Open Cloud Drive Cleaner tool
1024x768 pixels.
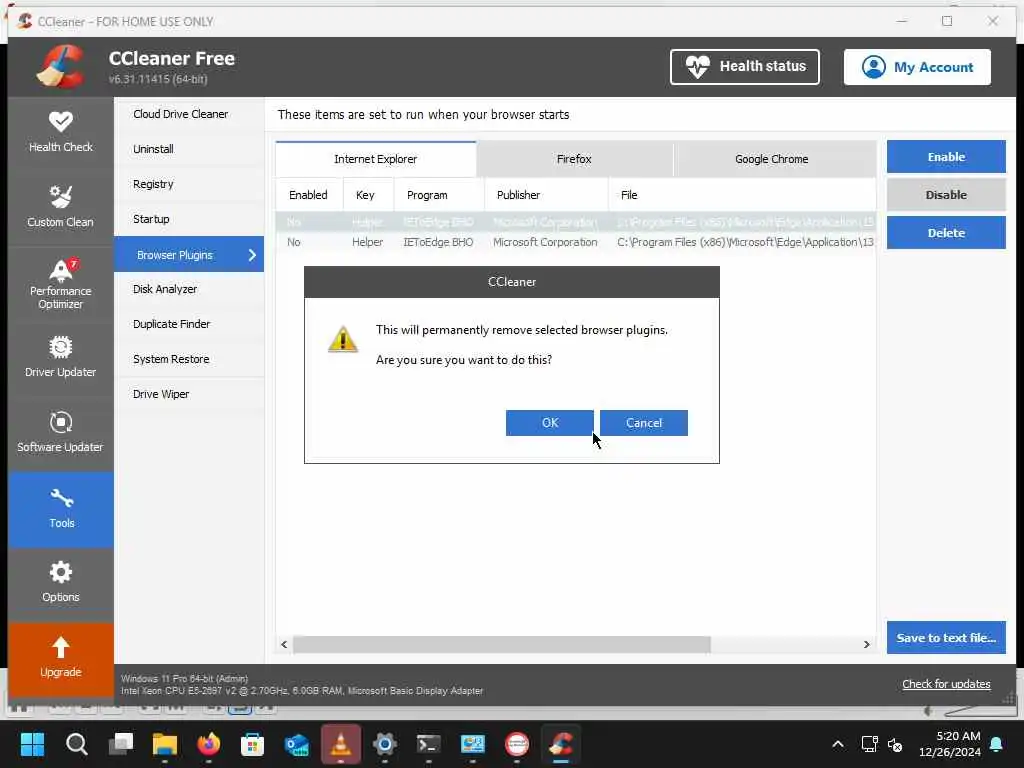[x=189, y=114]
